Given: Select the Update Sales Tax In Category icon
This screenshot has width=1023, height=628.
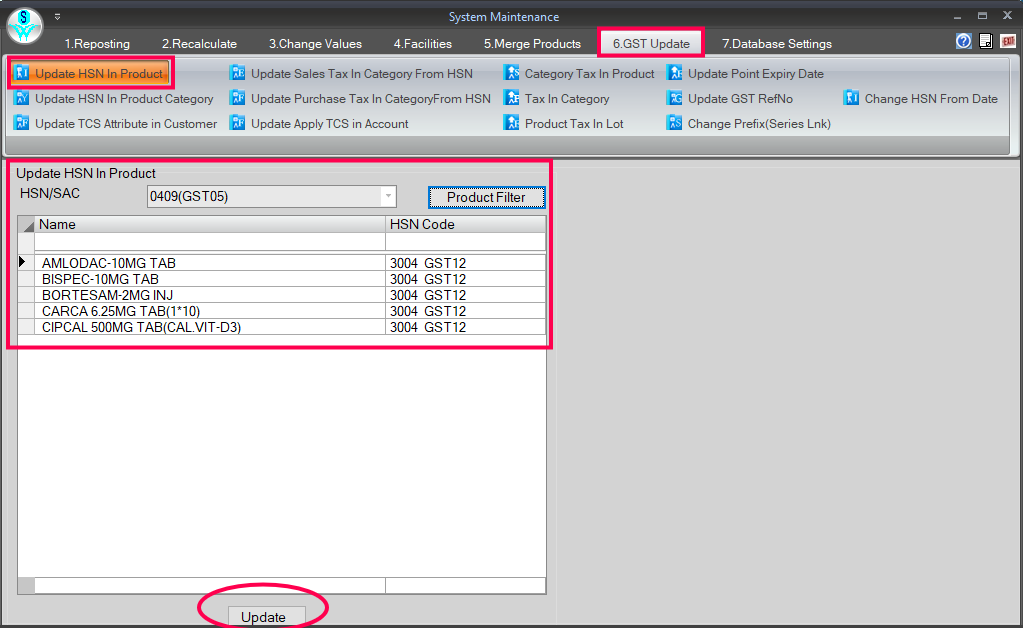Looking at the screenshot, I should point(238,74).
